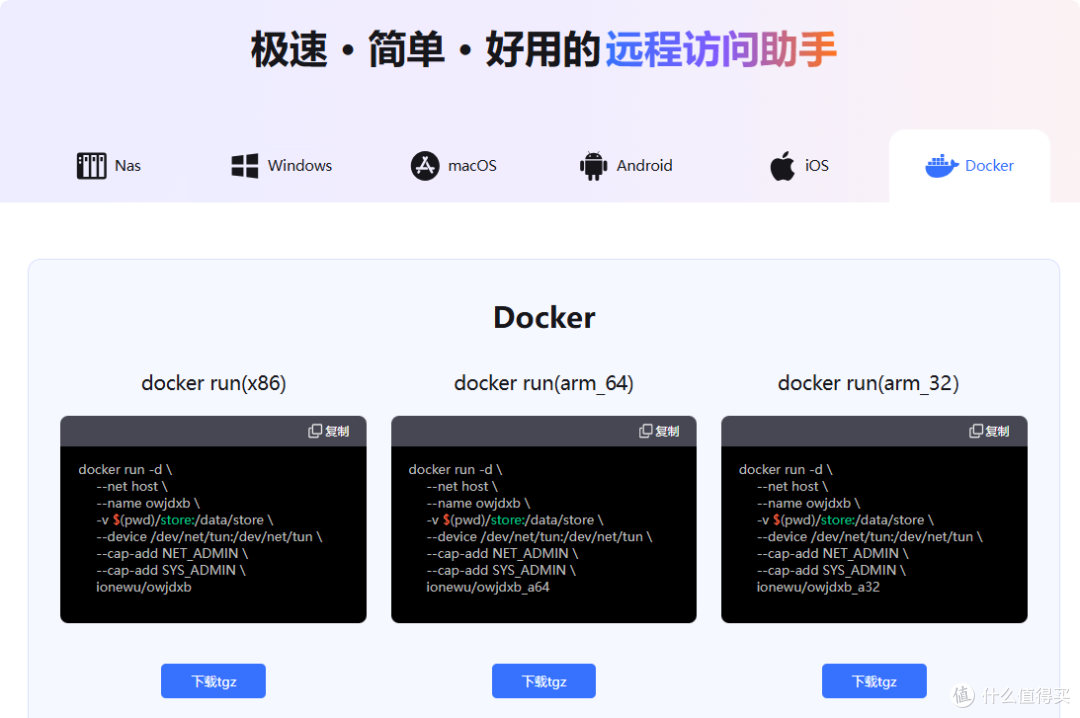Click '--cap-add SYS_ADMIN' in arm_64 block
This screenshot has height=718, width=1080.
pyautogui.click(x=501, y=571)
